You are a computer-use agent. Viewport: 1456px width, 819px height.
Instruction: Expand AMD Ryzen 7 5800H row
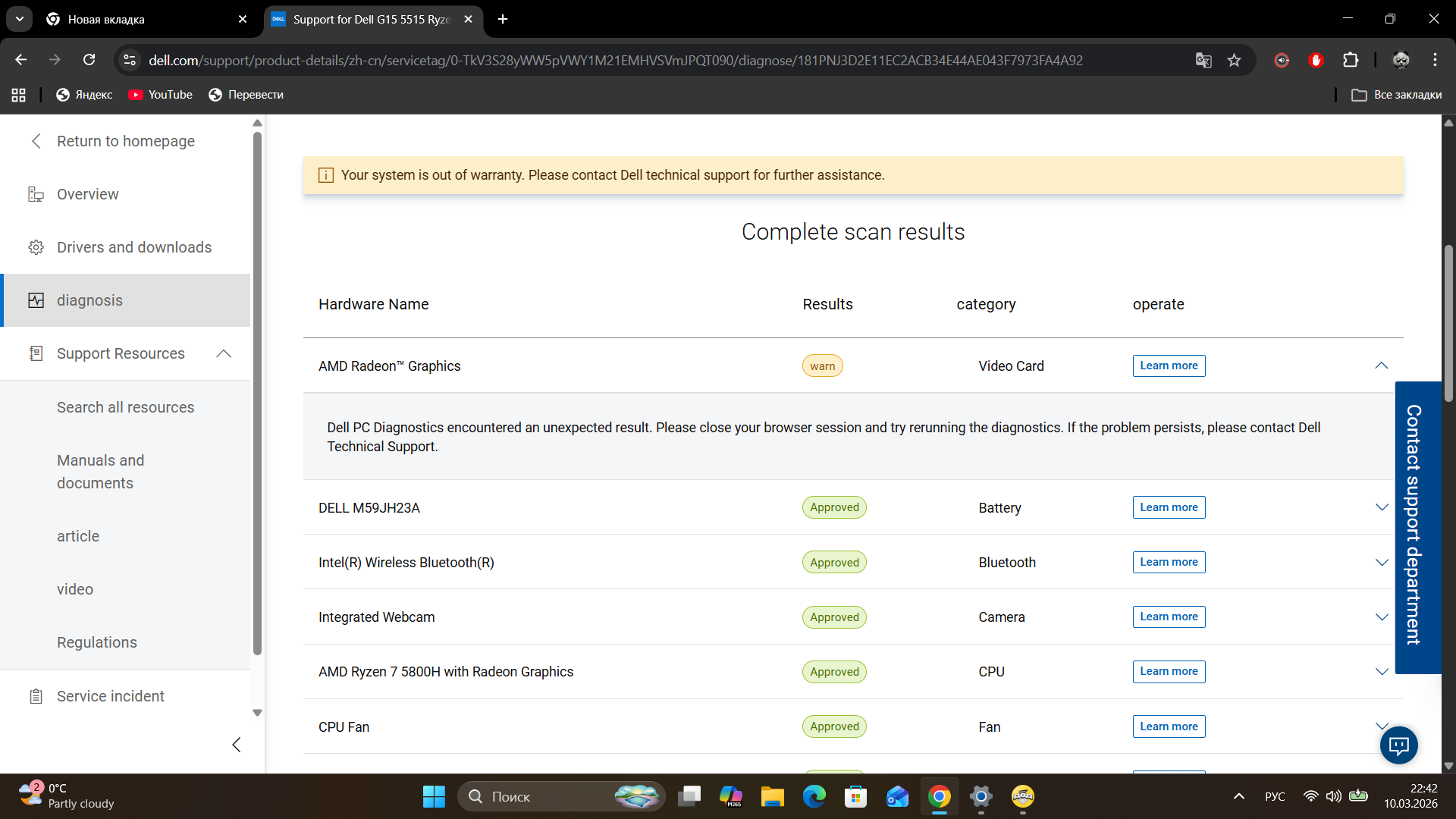1382,671
